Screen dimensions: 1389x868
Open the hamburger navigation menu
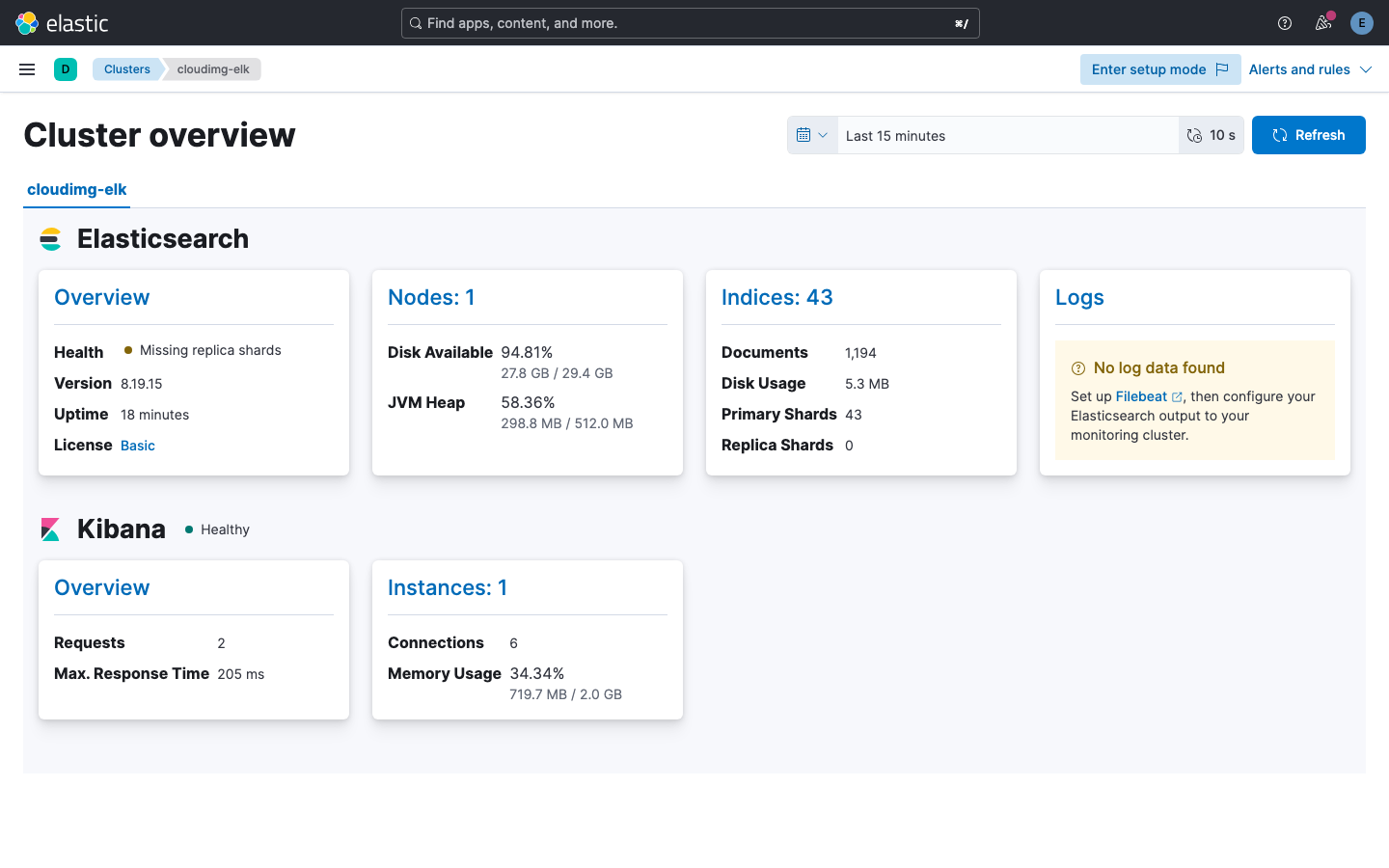pyautogui.click(x=27, y=69)
